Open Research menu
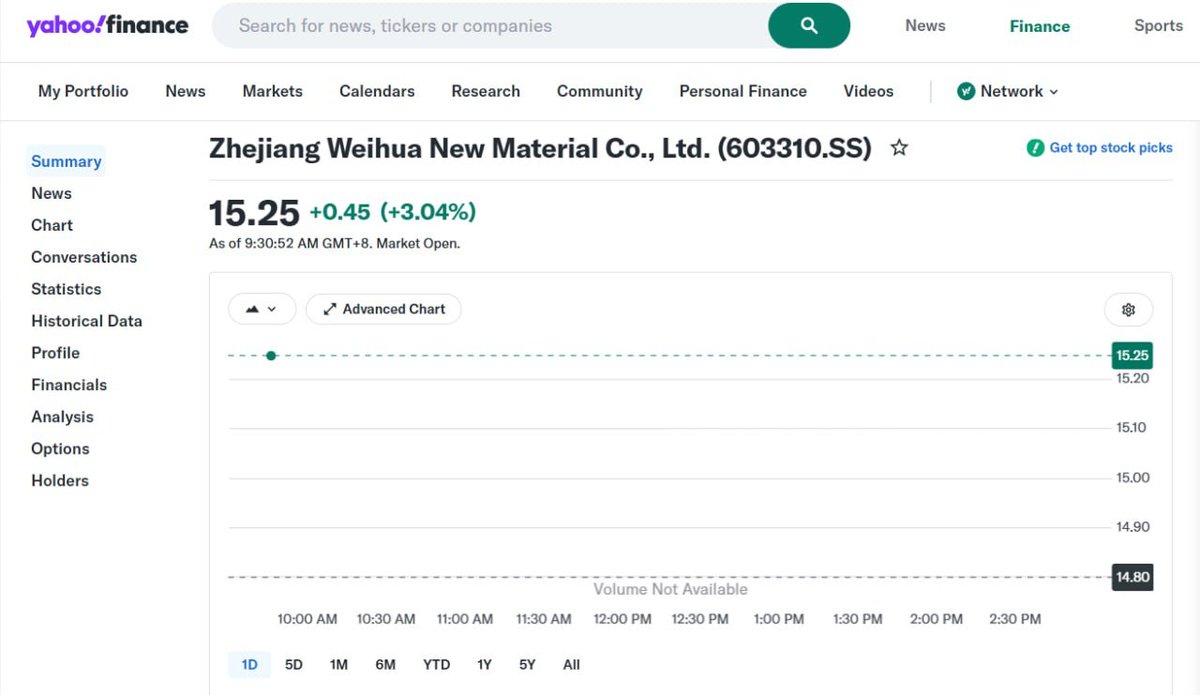The height and width of the screenshot is (695, 1200). (485, 91)
